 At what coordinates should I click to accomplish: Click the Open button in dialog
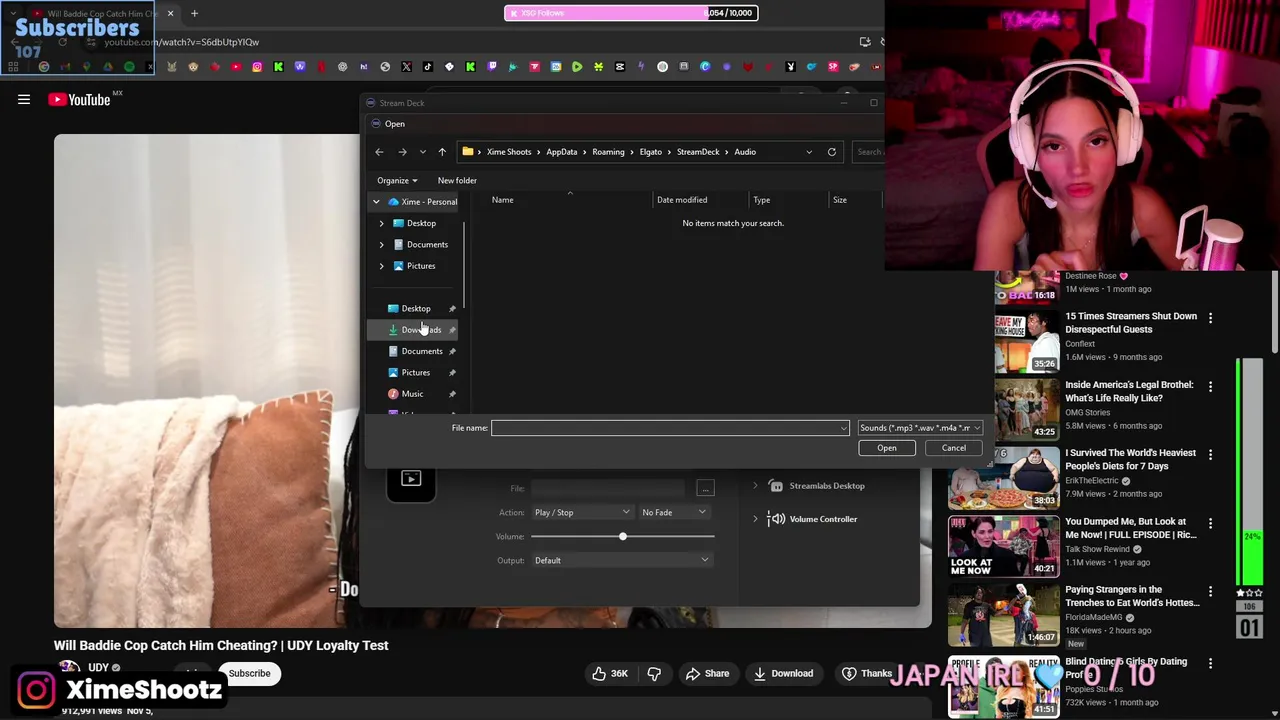[887, 448]
